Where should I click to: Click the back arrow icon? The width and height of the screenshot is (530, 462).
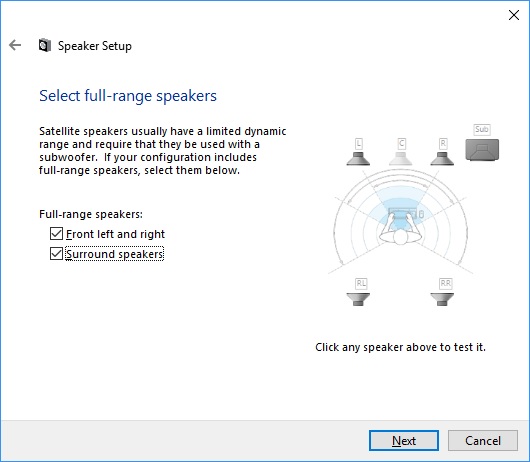tap(15, 45)
